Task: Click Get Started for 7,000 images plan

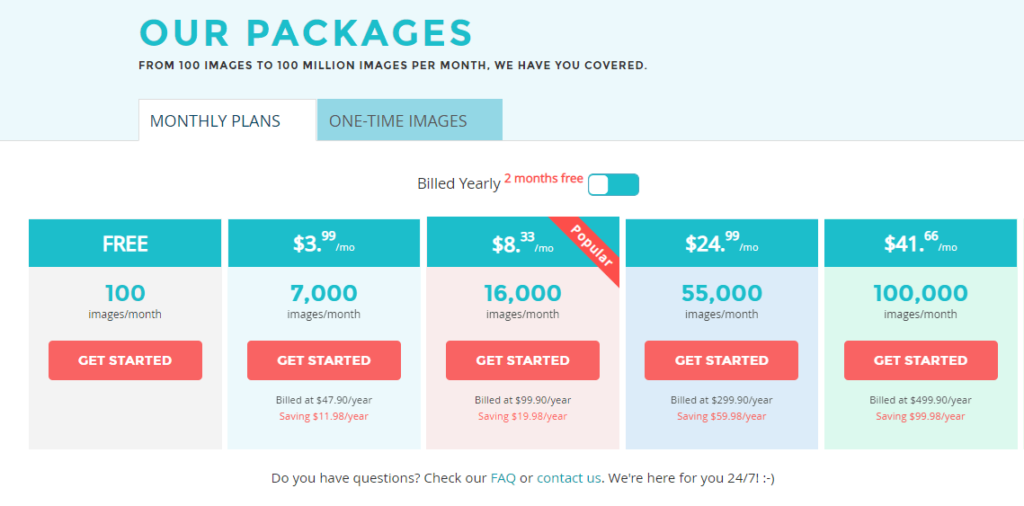Action: coord(324,360)
